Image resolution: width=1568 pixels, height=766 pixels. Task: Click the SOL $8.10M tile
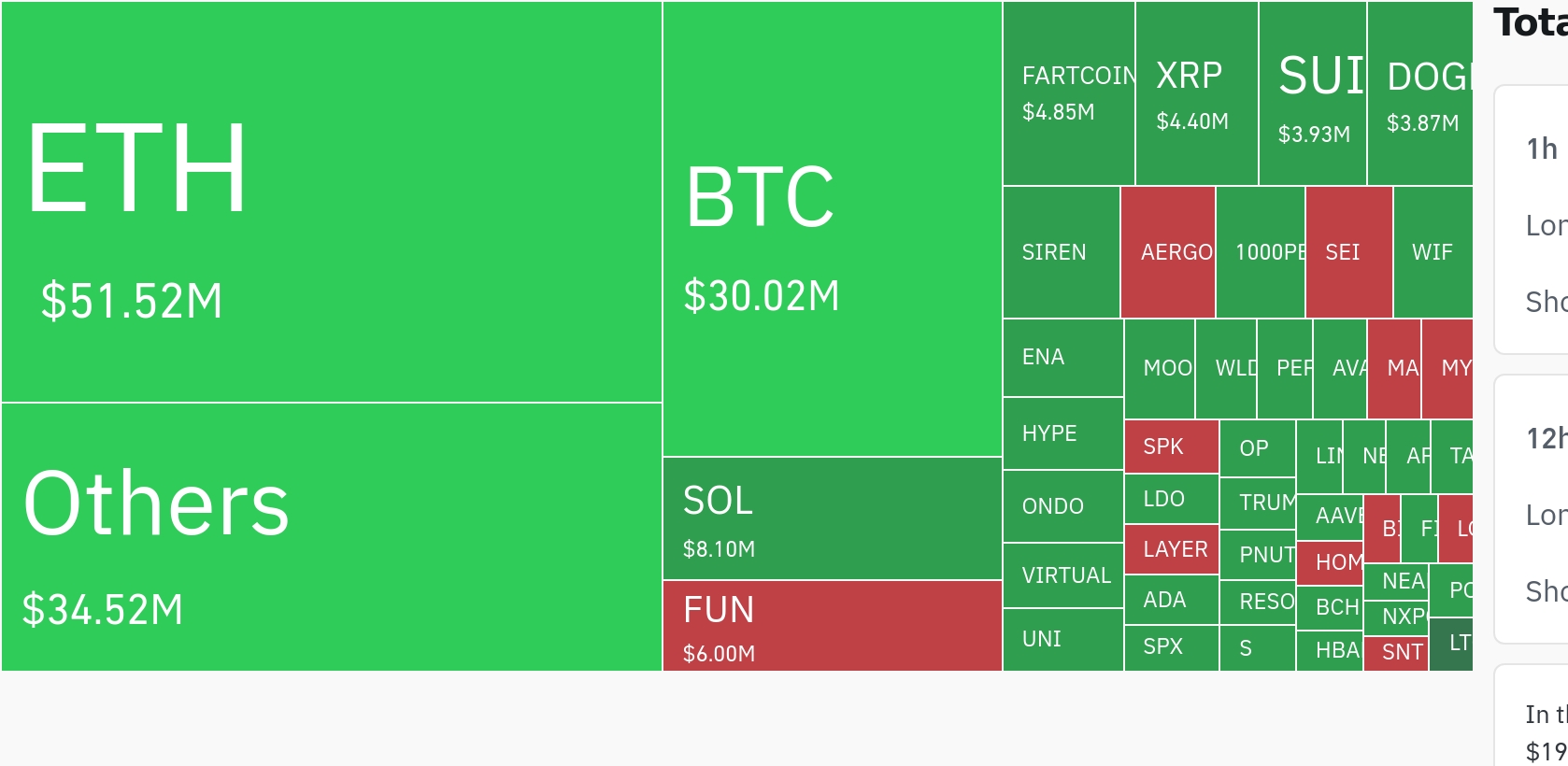(x=833, y=518)
